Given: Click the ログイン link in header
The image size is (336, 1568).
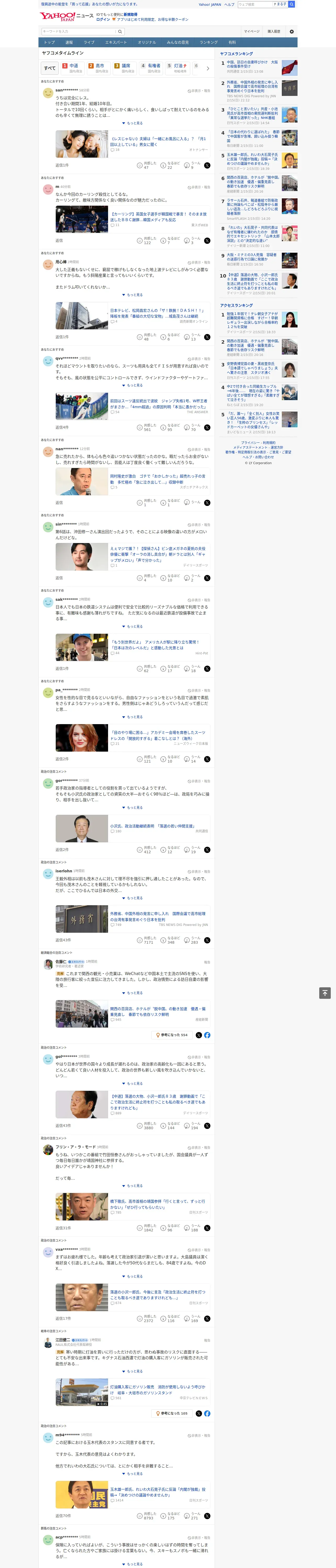Looking at the screenshot, I should [x=103, y=20].
